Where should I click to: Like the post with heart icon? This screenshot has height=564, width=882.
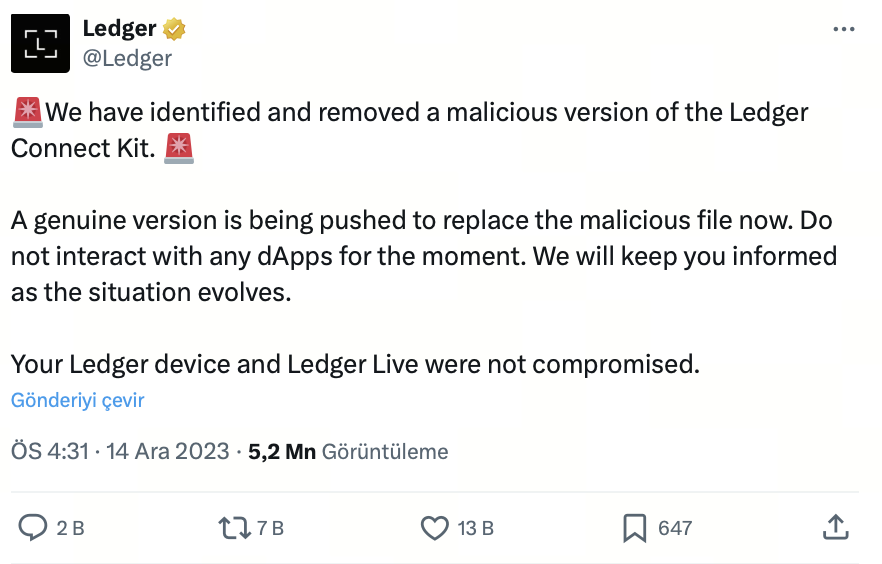[x=434, y=527]
